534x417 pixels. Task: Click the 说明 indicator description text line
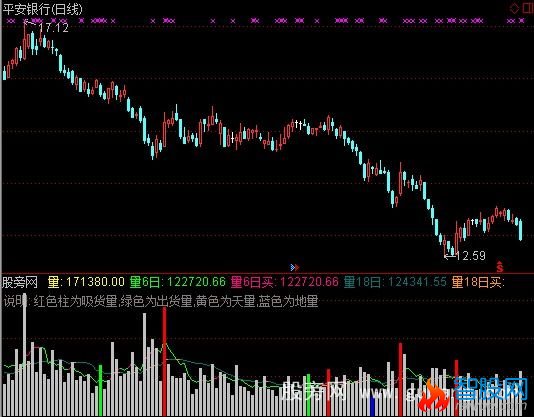(x=161, y=301)
